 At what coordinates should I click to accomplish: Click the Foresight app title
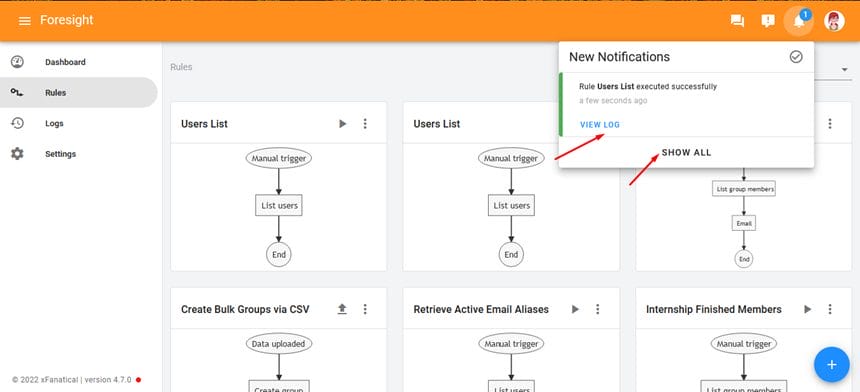pos(67,20)
